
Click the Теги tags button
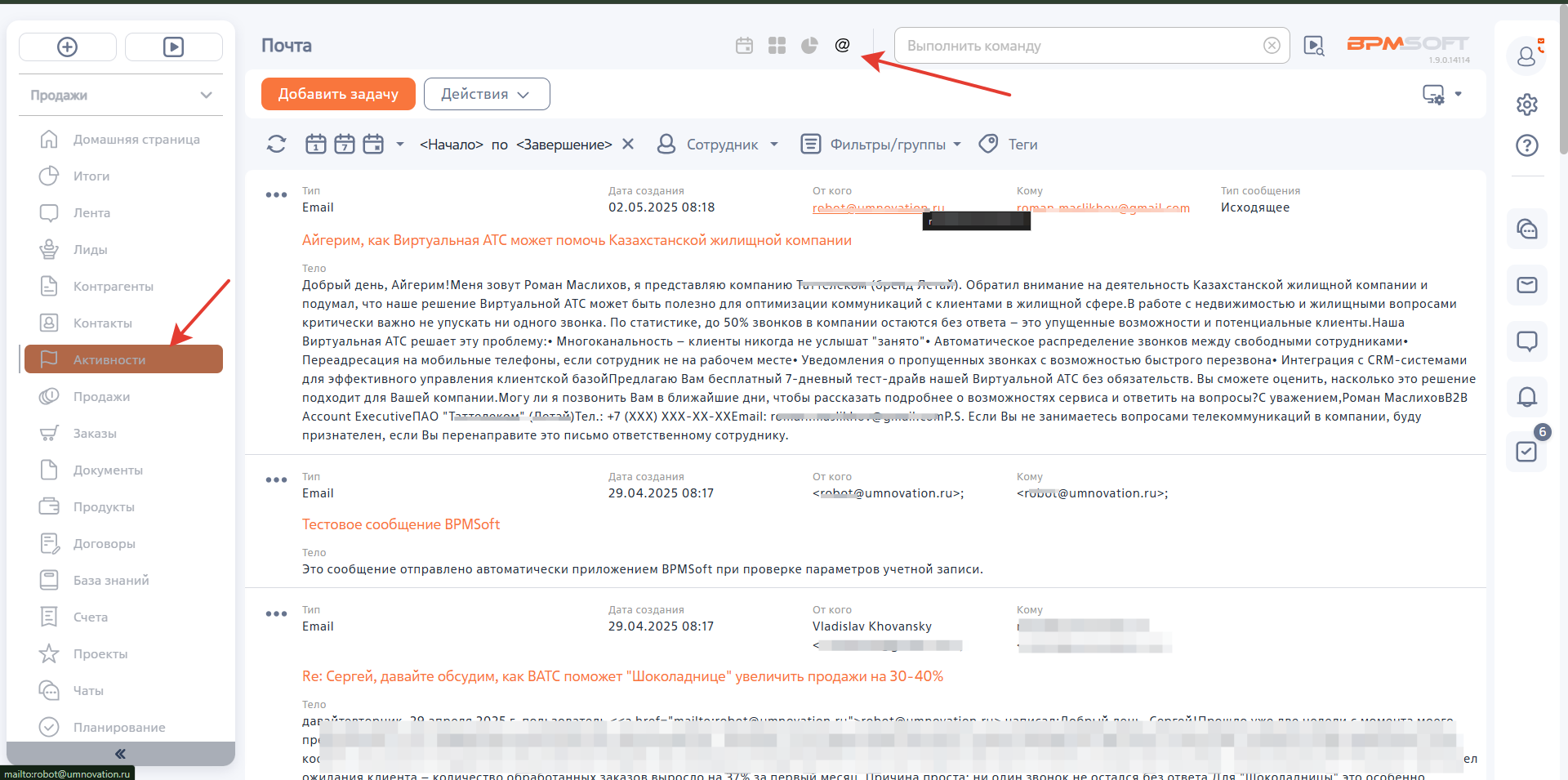click(x=1009, y=144)
